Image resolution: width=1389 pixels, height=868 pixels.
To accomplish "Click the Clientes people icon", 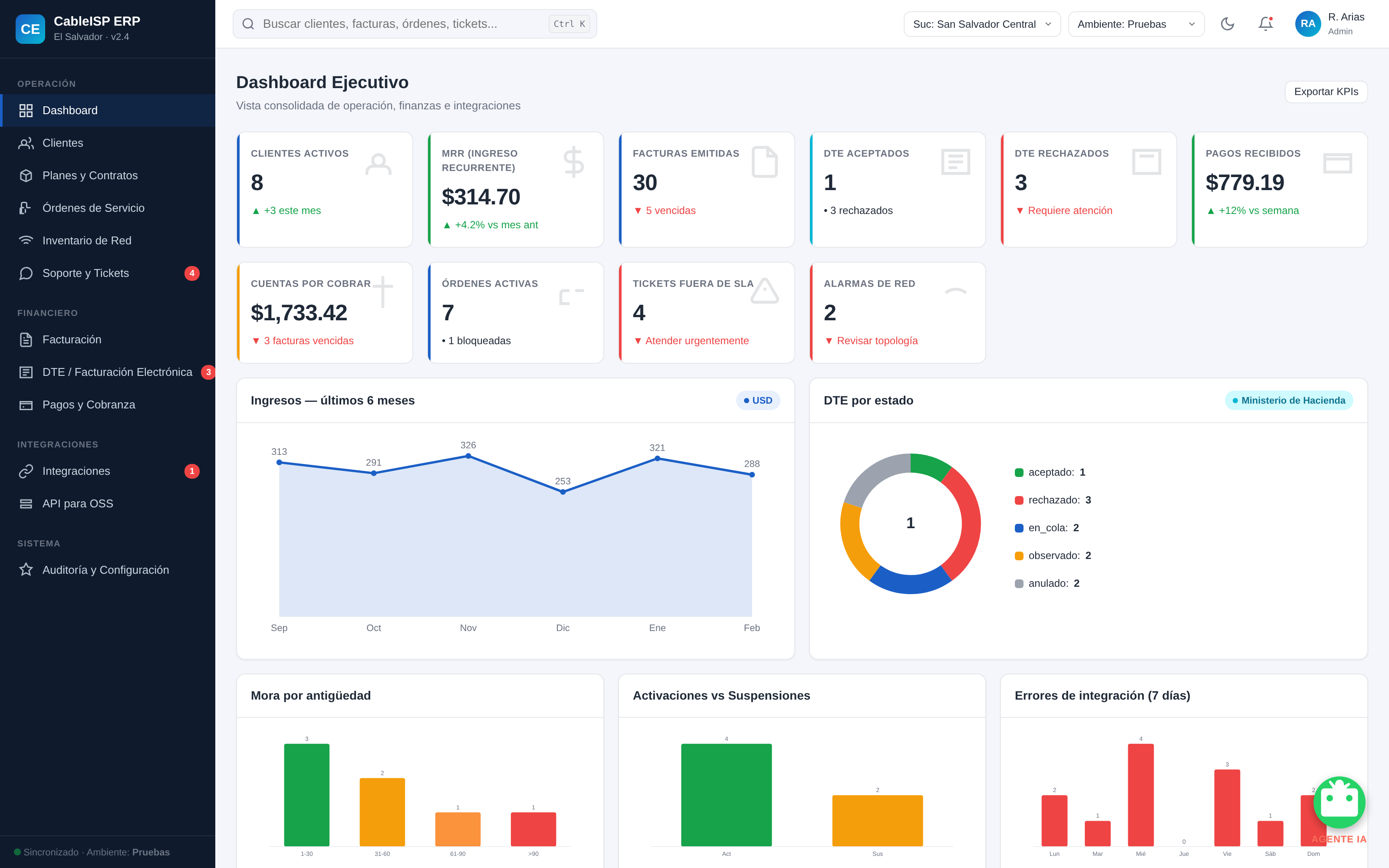I will pos(26,143).
